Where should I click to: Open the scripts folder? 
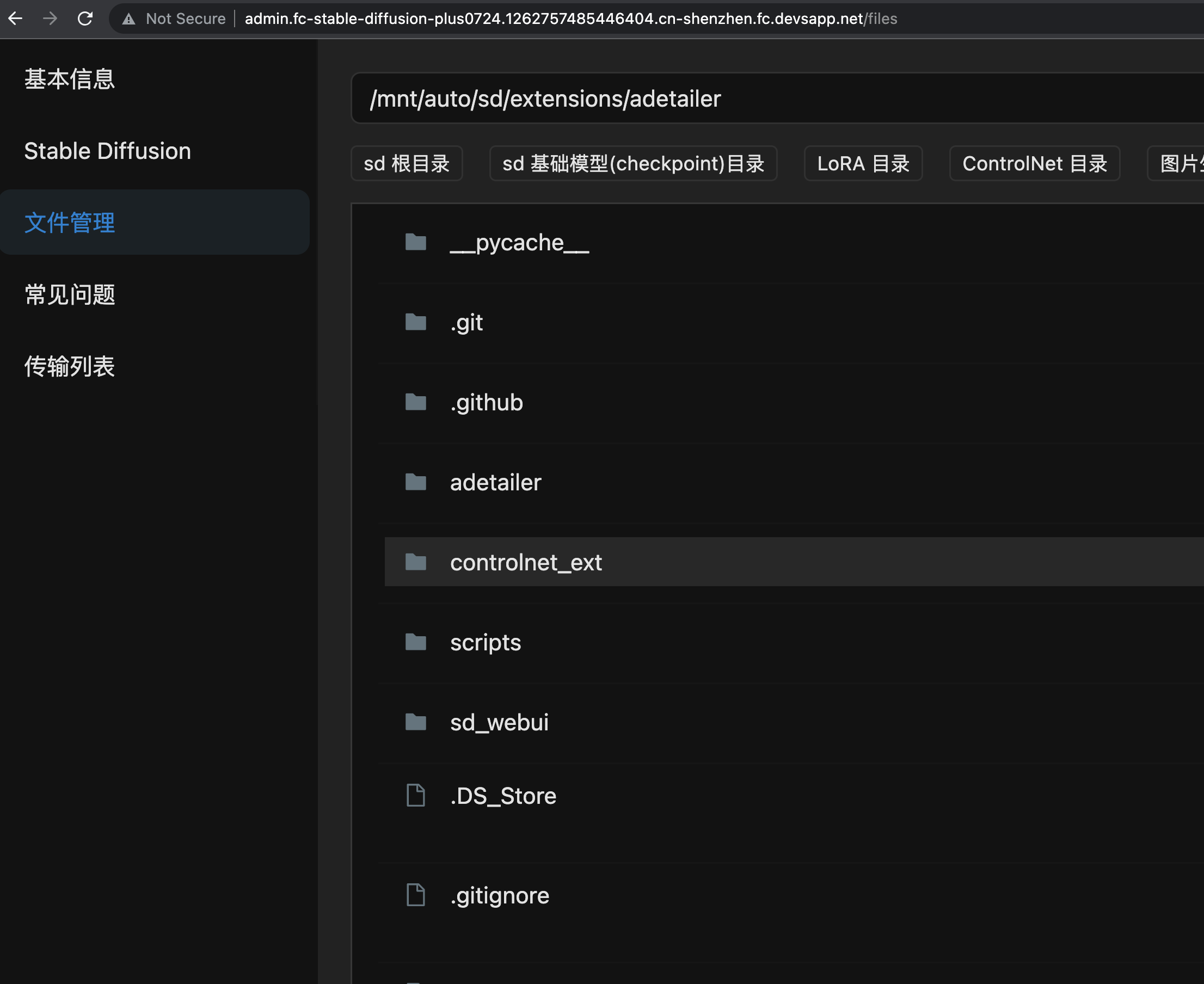point(485,642)
